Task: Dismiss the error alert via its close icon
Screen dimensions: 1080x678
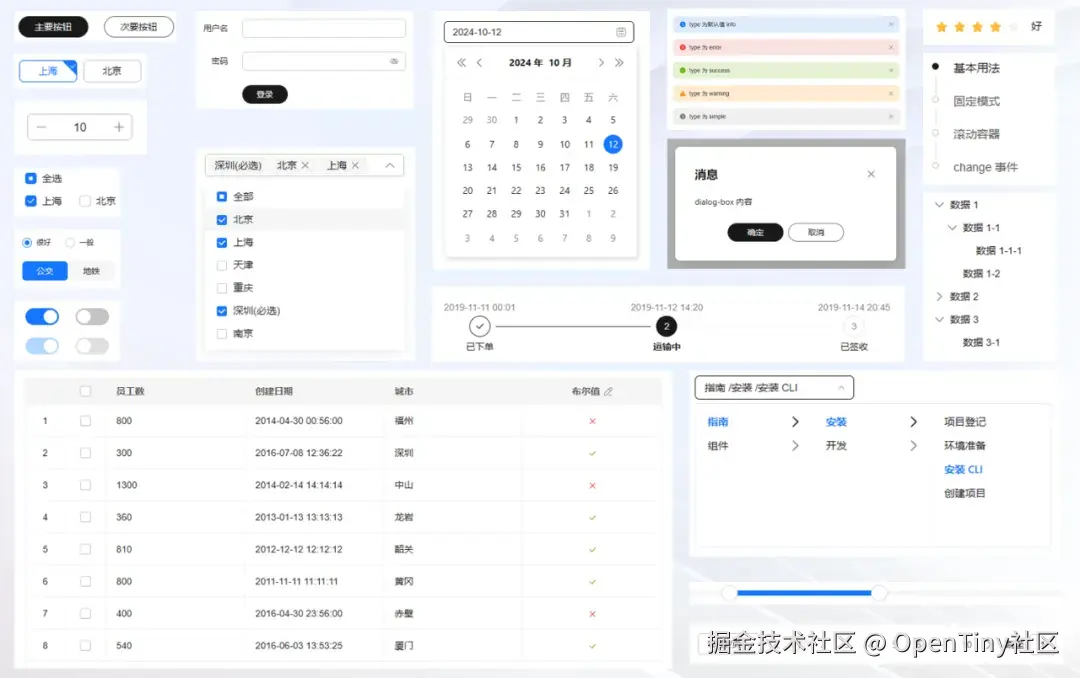Action: pos(893,45)
